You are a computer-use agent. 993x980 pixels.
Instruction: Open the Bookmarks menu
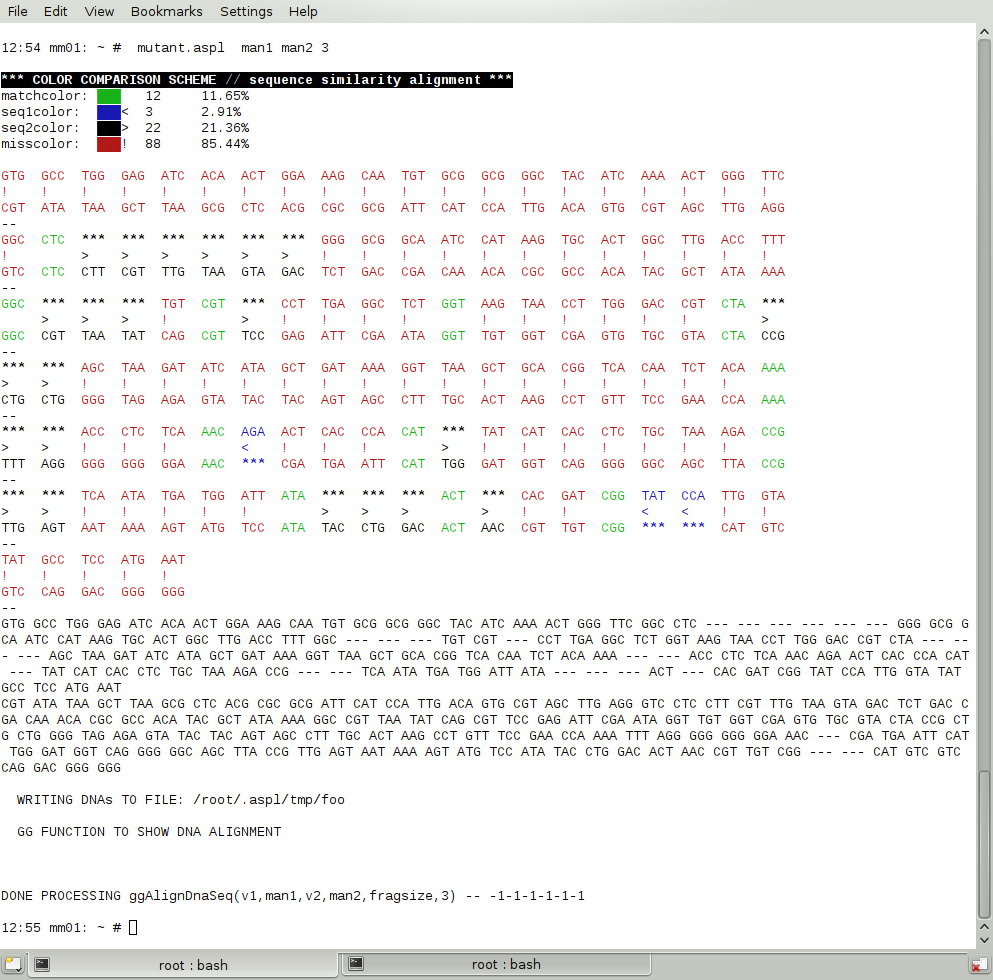[x=166, y=11]
